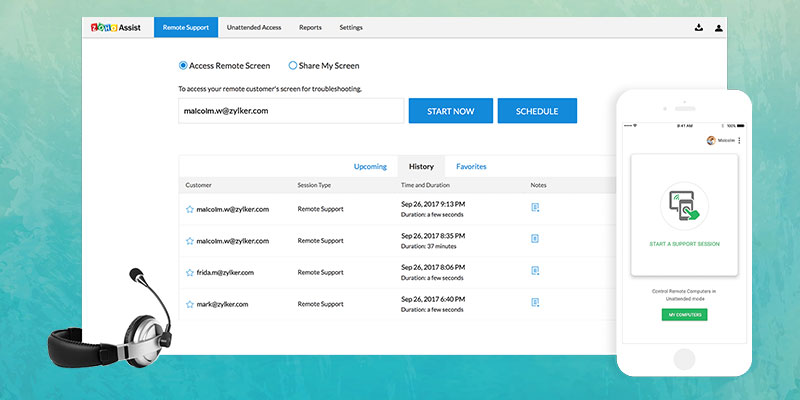This screenshot has height=400, width=800.
Task: Favorite the frida.m@zylker.com session star
Action: tap(189, 272)
